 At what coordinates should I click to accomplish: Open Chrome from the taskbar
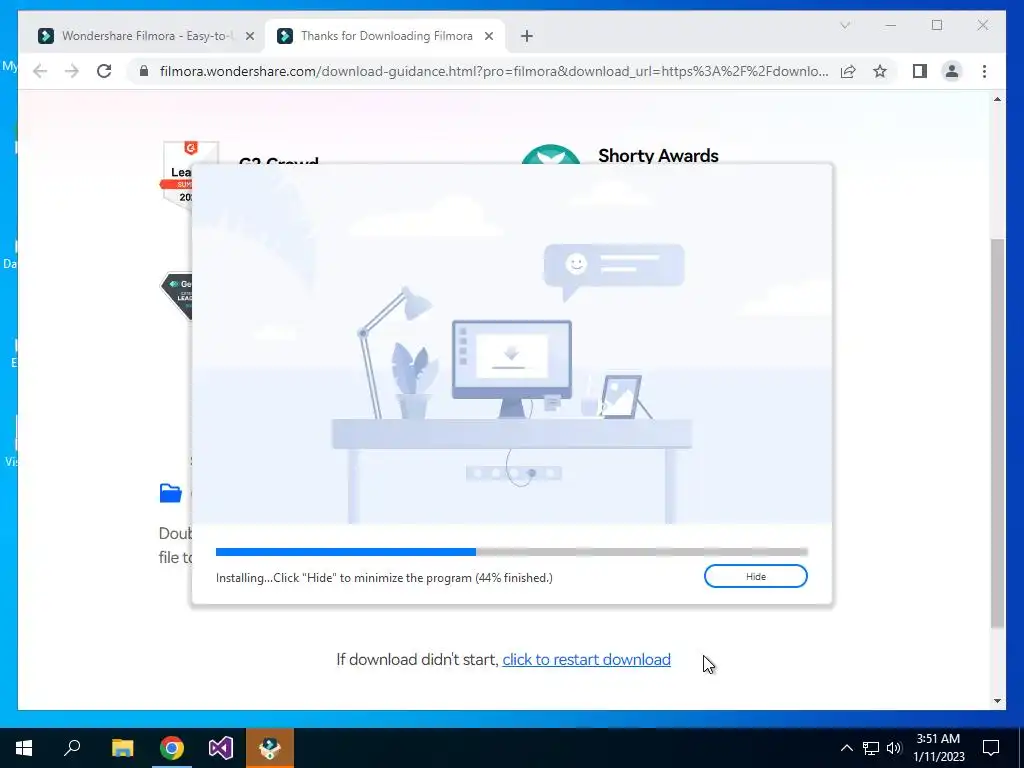172,748
